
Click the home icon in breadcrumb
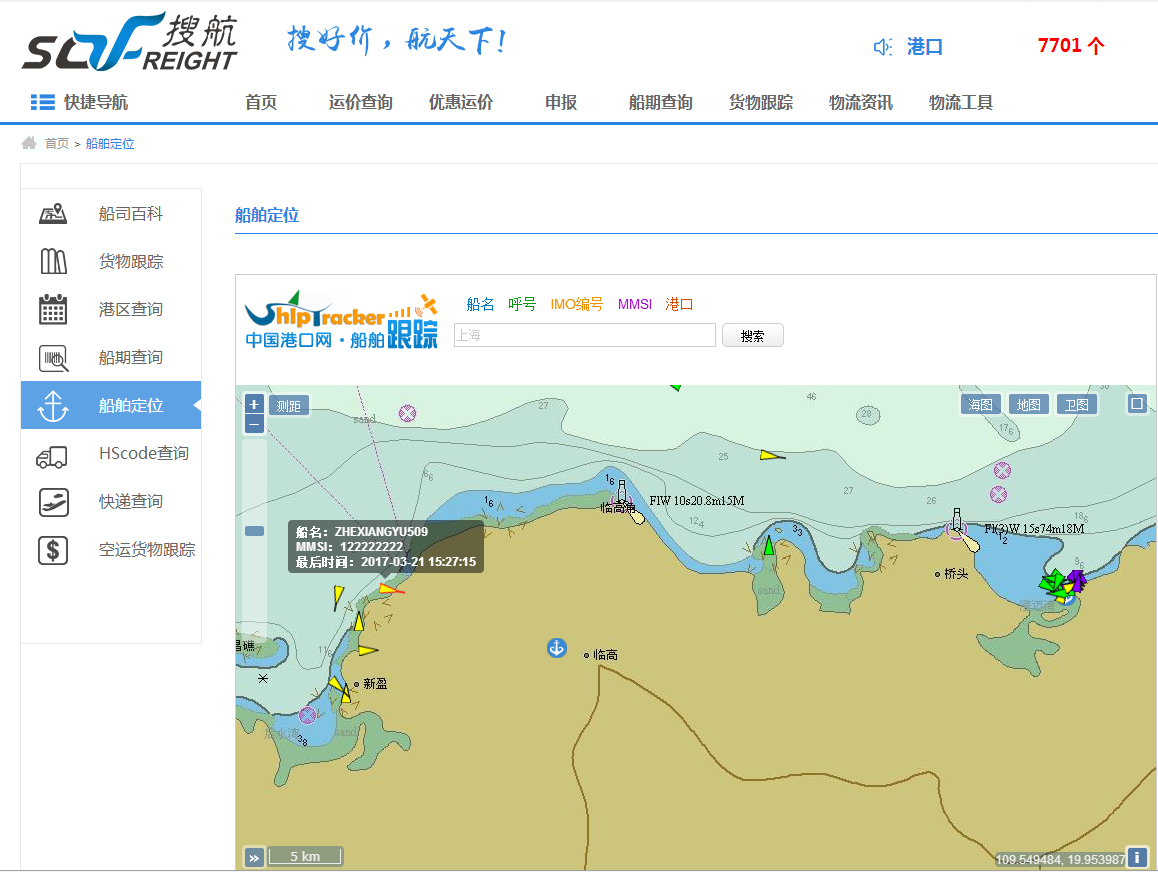pyautogui.click(x=29, y=143)
